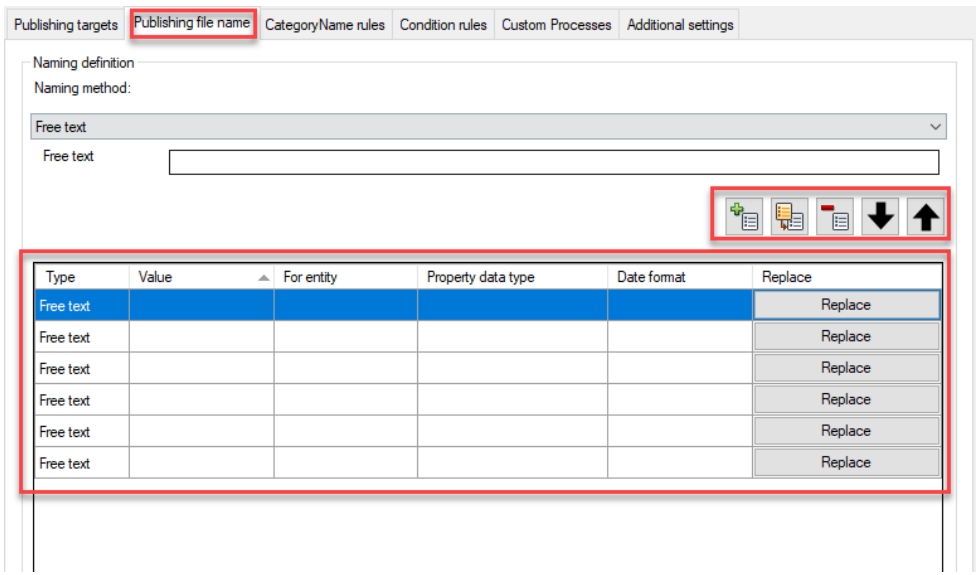This screenshot has height=575, width=977.
Task: Click the Replace button in the third row
Action: pyautogui.click(x=846, y=368)
